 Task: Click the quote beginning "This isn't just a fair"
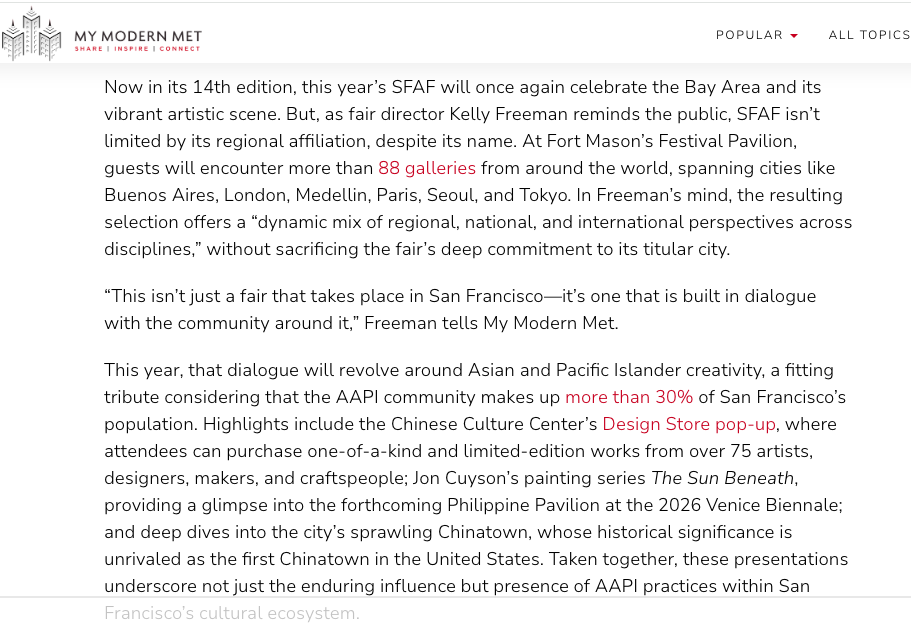[460, 310]
